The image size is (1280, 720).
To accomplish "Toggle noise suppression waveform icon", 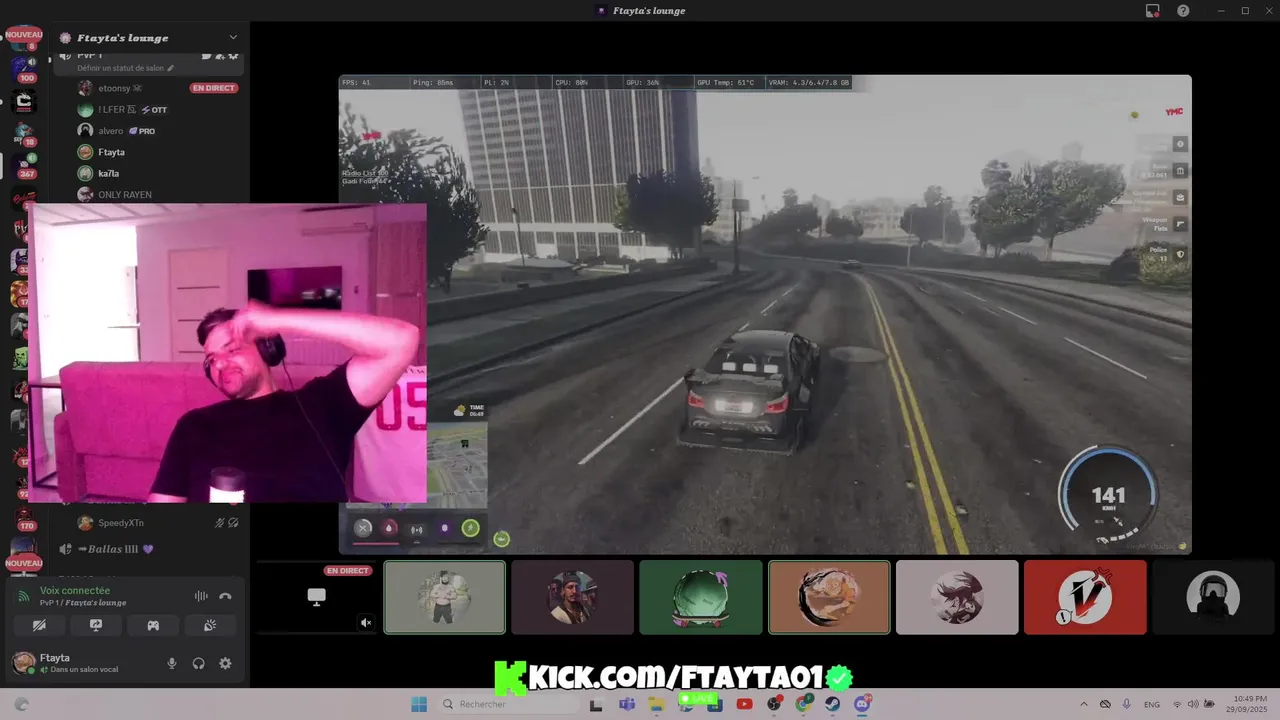I will 201,596.
